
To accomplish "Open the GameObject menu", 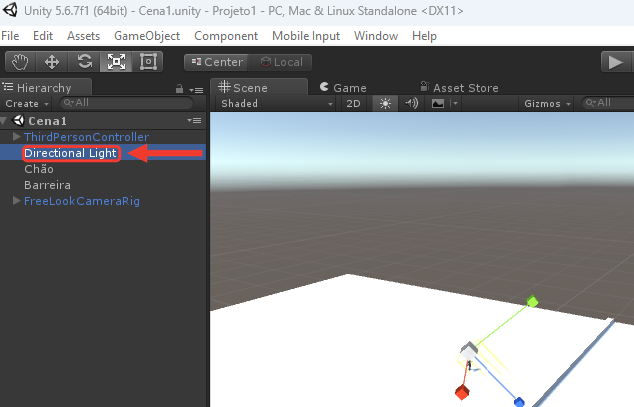I will [x=147, y=36].
